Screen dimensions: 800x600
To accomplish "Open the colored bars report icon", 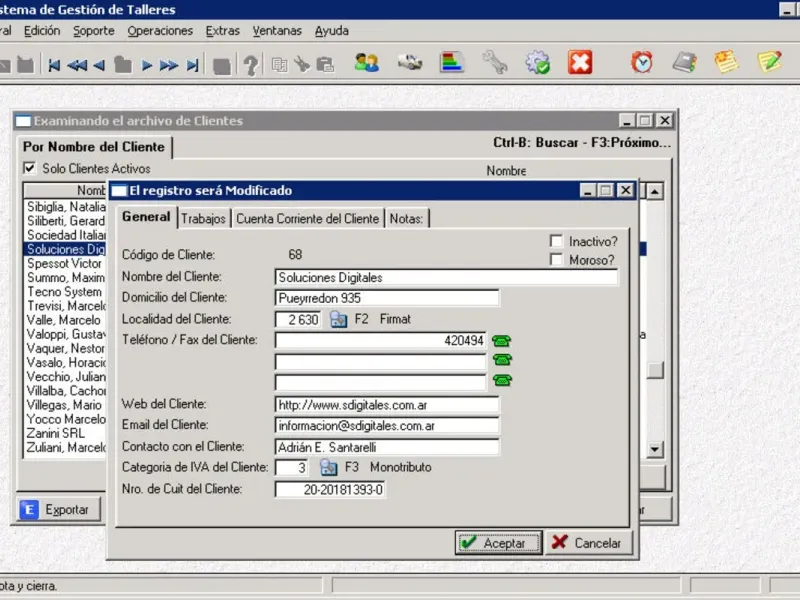I will tap(452, 62).
